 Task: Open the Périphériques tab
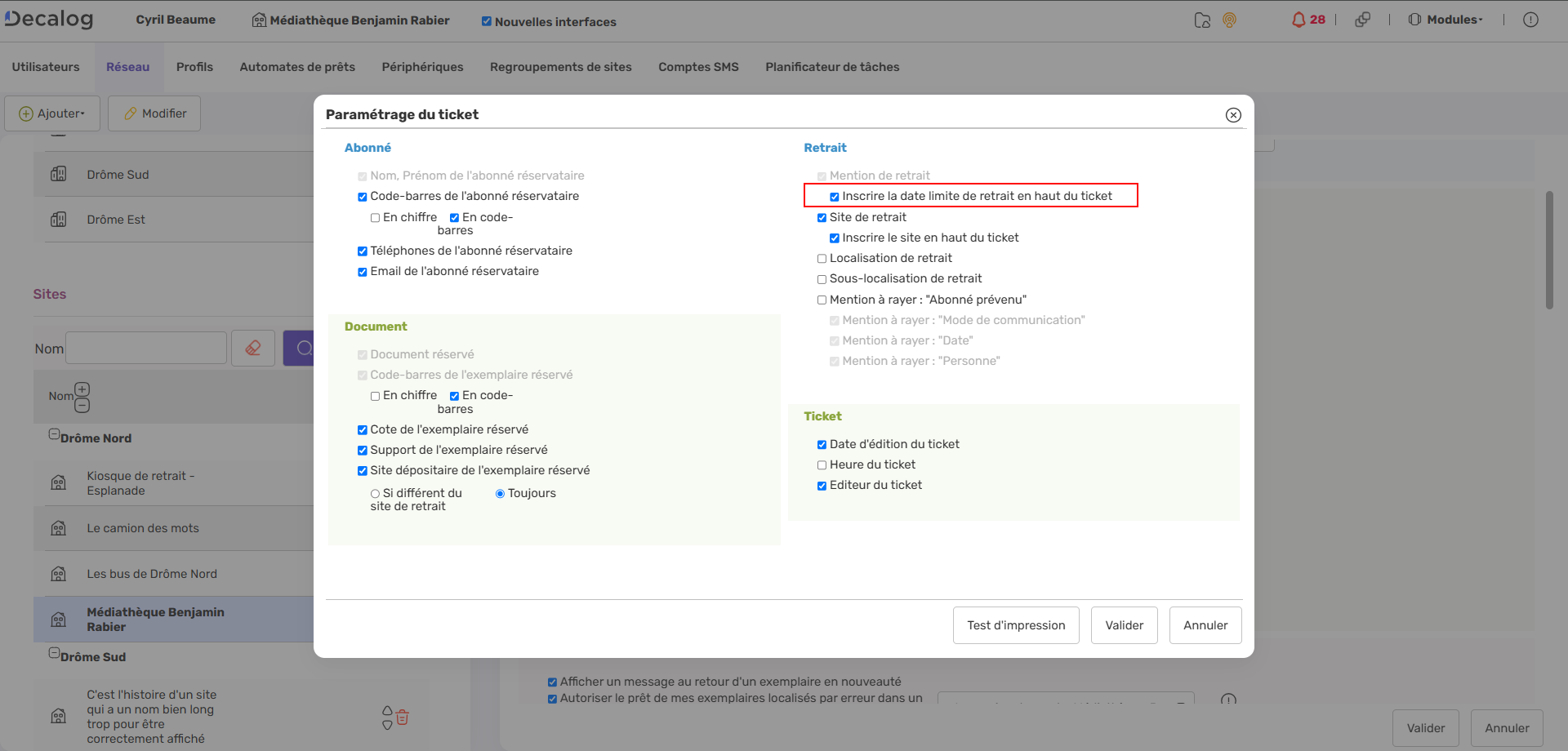click(x=422, y=67)
